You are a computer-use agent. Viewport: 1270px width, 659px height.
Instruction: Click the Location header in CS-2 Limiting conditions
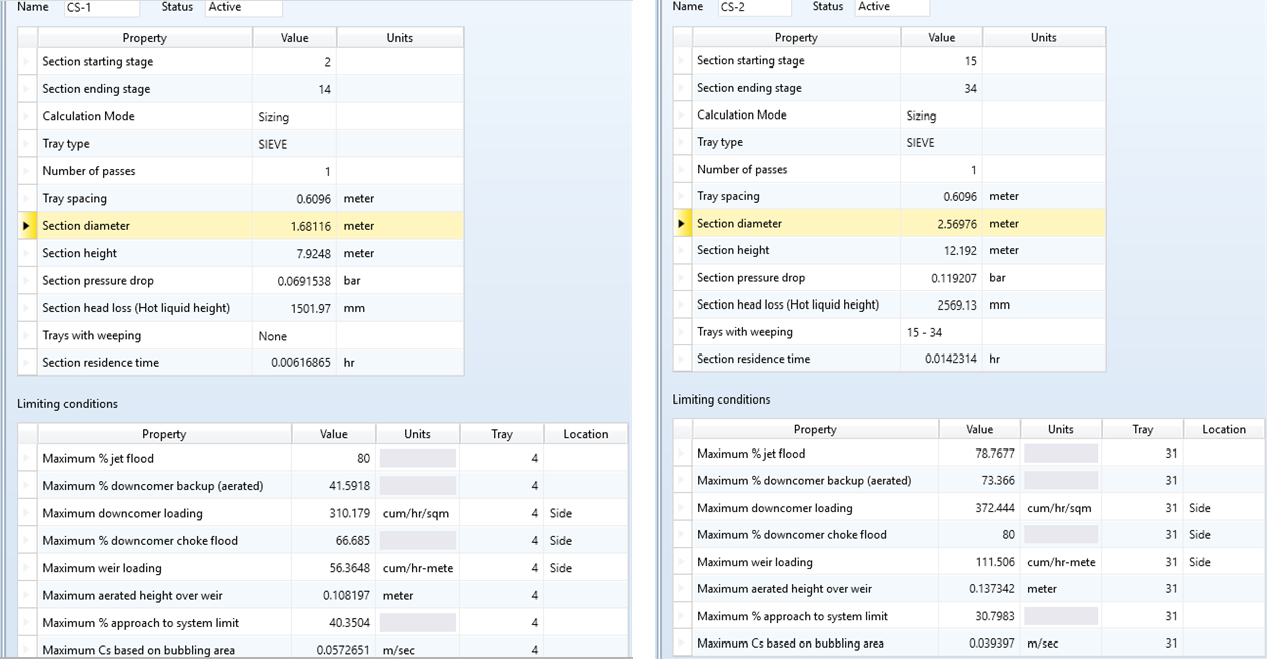coord(1224,429)
